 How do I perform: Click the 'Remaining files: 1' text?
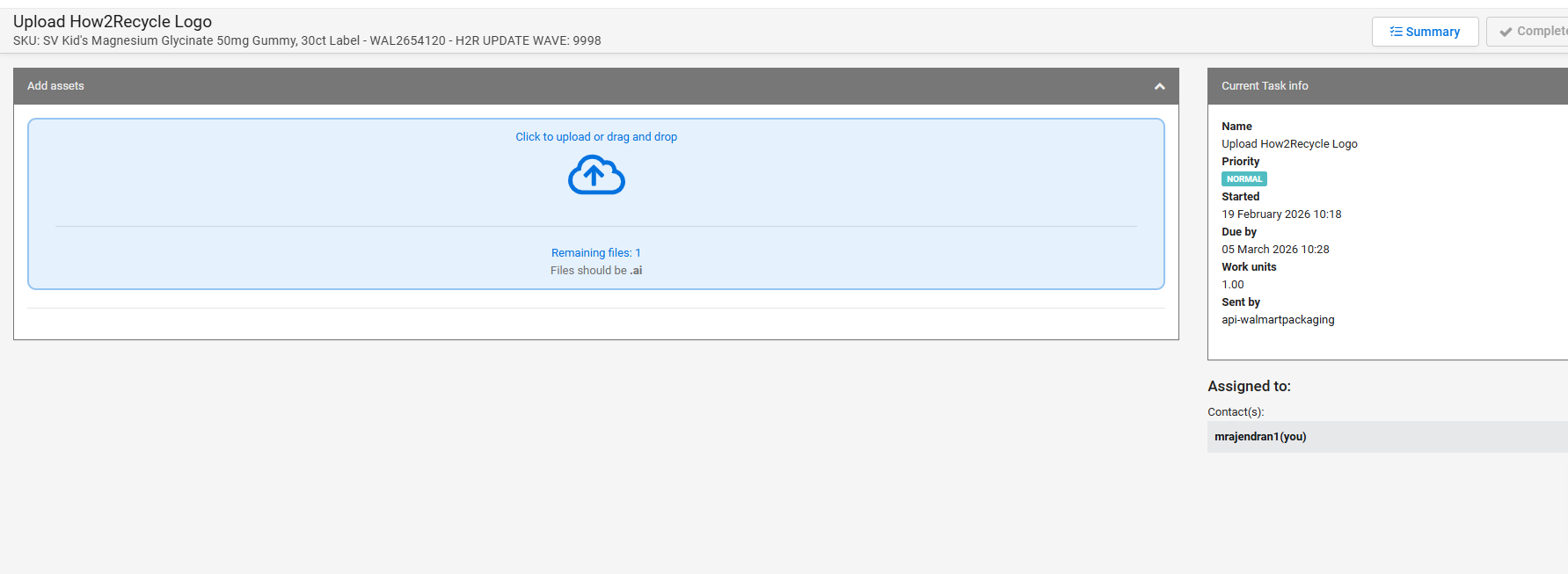[596, 253]
